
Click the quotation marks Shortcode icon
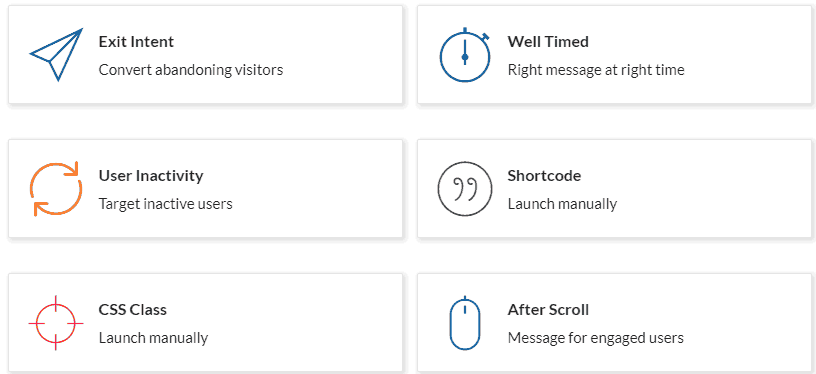[x=465, y=189]
